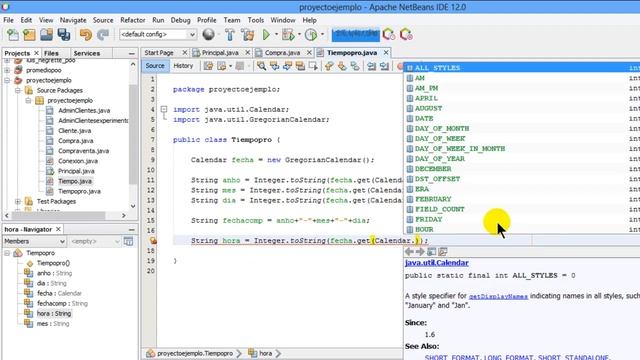
Task: Open the Tools menu
Action: tap(256, 20)
